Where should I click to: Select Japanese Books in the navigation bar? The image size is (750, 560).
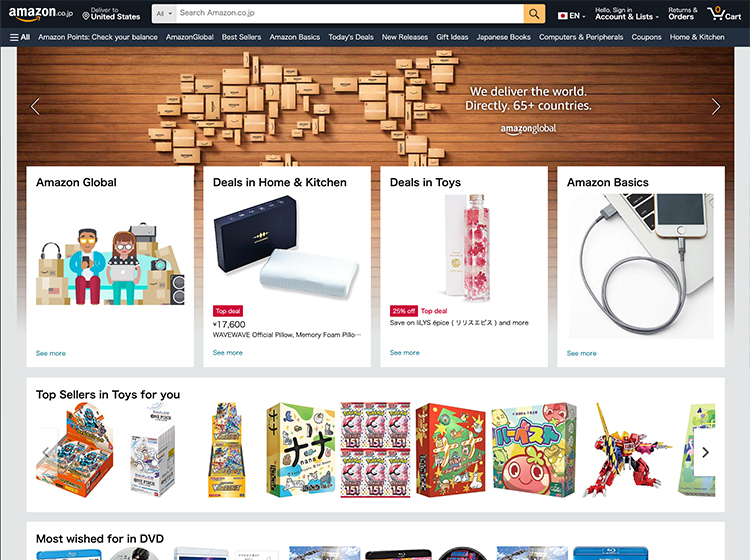pos(503,37)
